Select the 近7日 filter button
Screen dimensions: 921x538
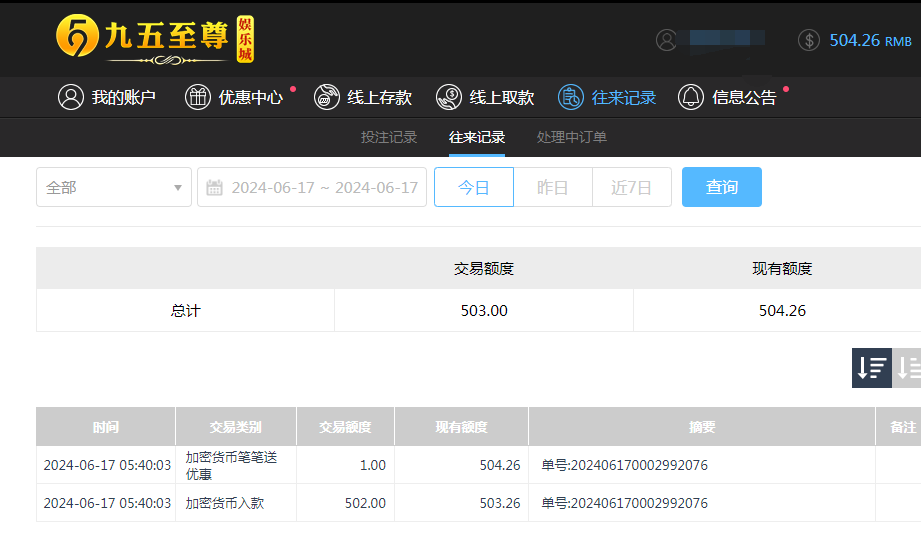(x=632, y=187)
